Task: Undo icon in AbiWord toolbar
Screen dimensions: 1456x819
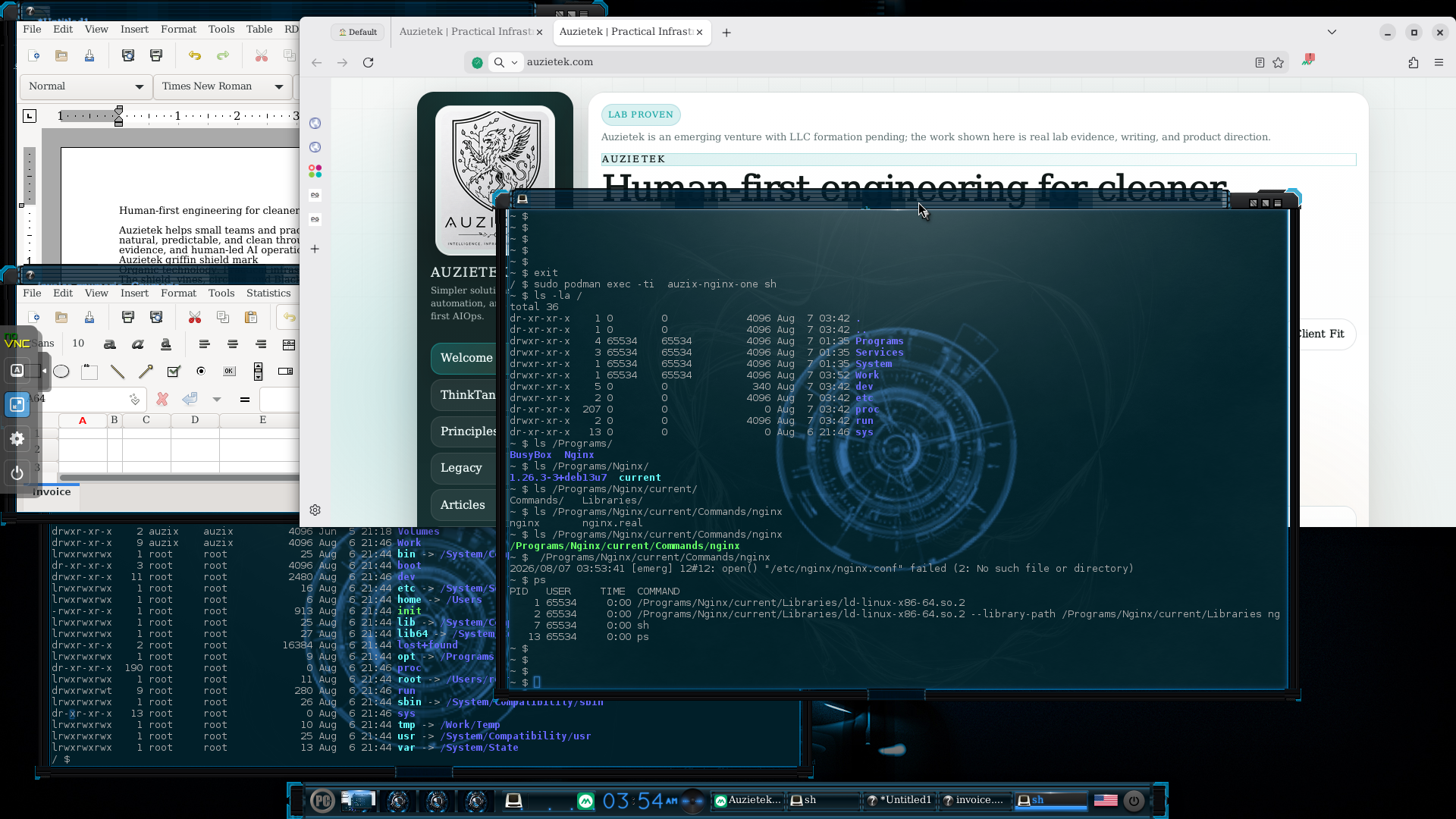Action: click(x=195, y=56)
